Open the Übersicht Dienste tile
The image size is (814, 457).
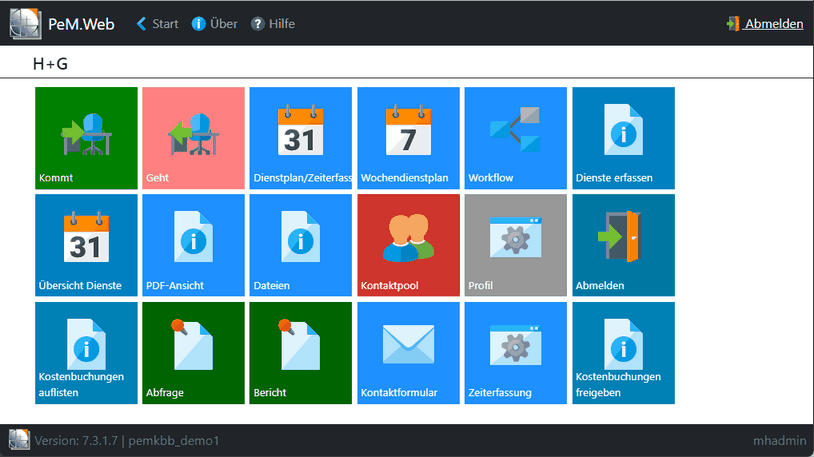[86, 245]
